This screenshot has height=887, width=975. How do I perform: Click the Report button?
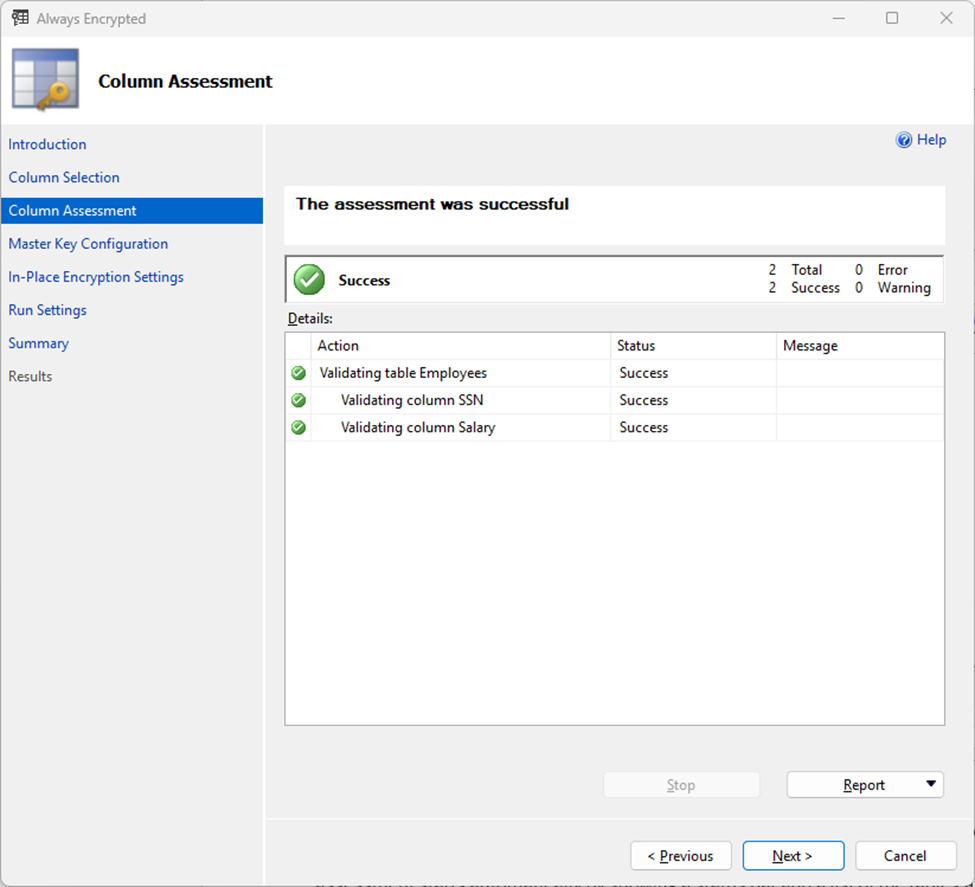pos(864,785)
